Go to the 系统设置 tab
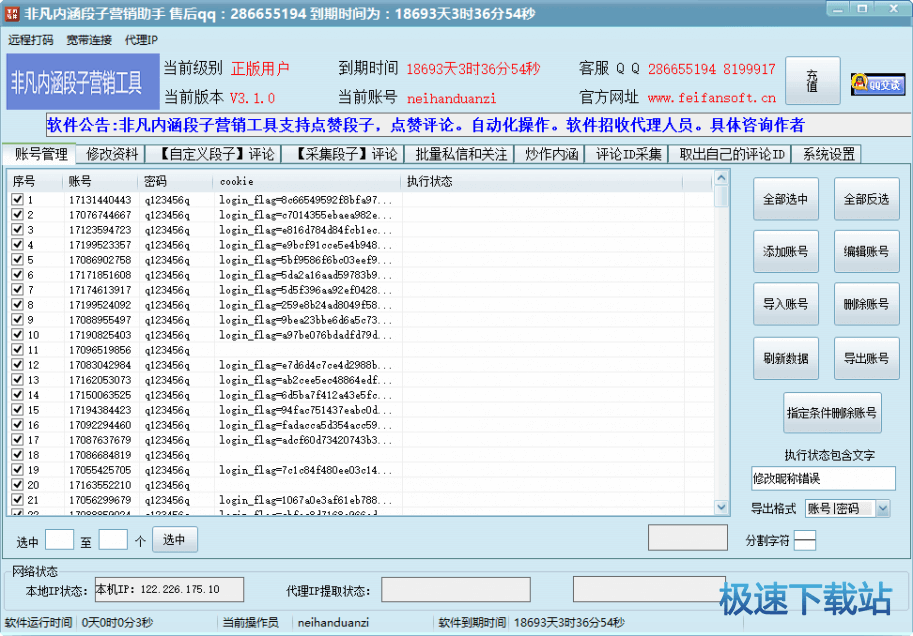This screenshot has height=636, width=913. [828, 154]
